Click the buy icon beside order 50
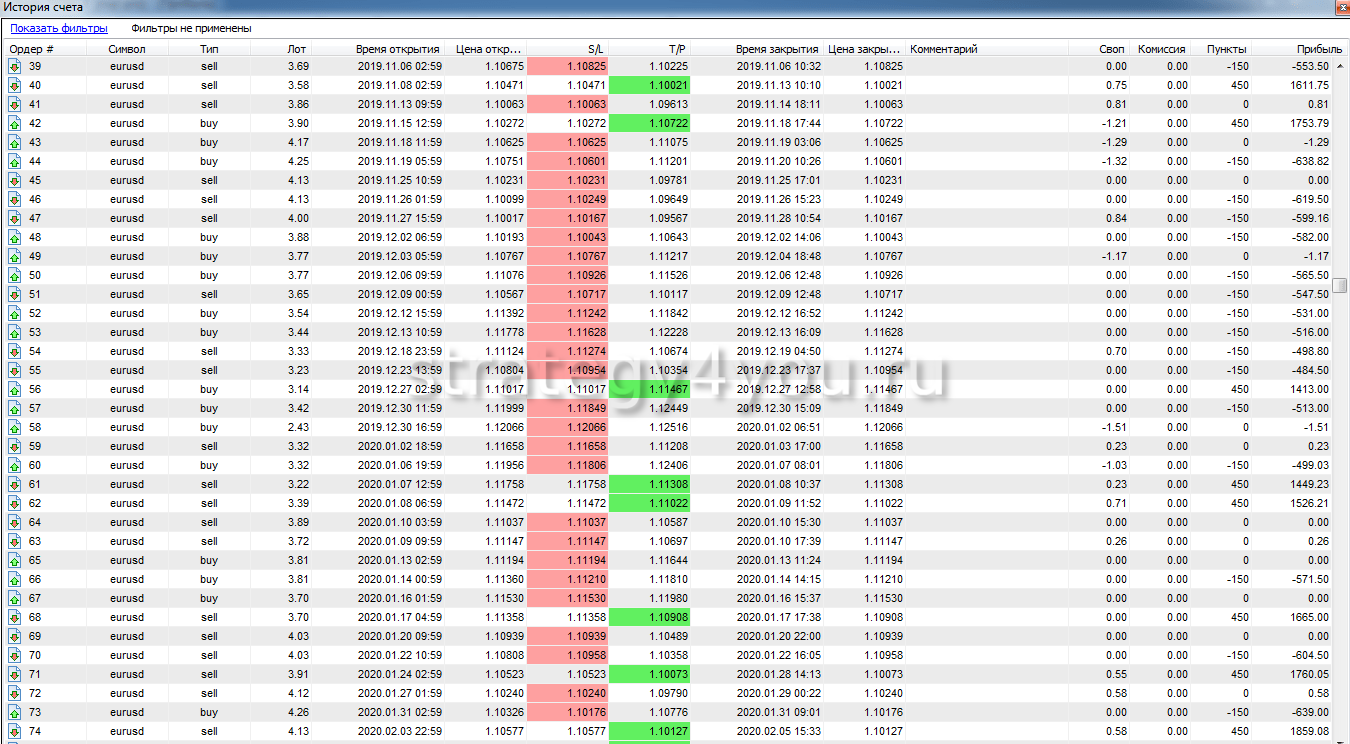Screen dimensions: 1350x744 (15, 275)
